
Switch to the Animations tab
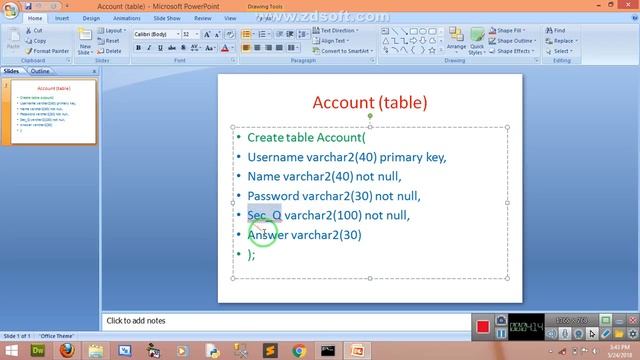(127, 18)
